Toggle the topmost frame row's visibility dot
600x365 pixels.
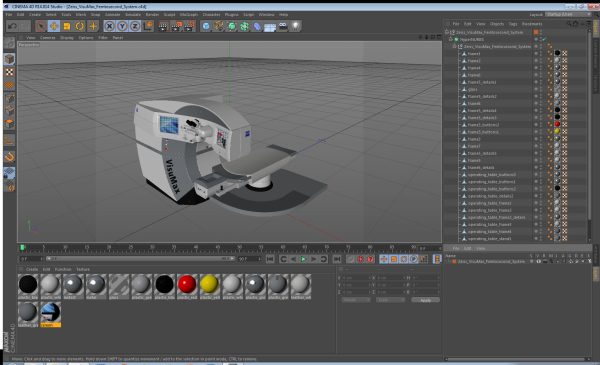click(x=536, y=53)
